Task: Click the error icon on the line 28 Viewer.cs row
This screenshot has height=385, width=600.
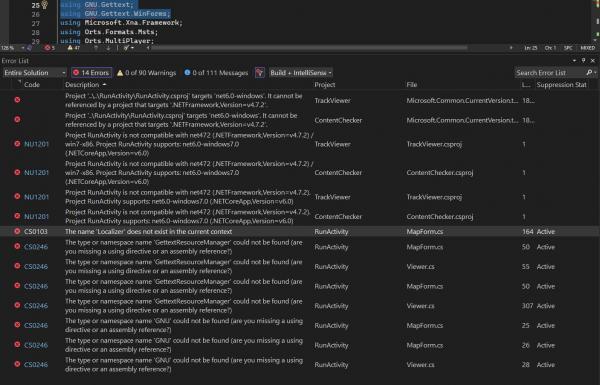Action: click(x=17, y=364)
